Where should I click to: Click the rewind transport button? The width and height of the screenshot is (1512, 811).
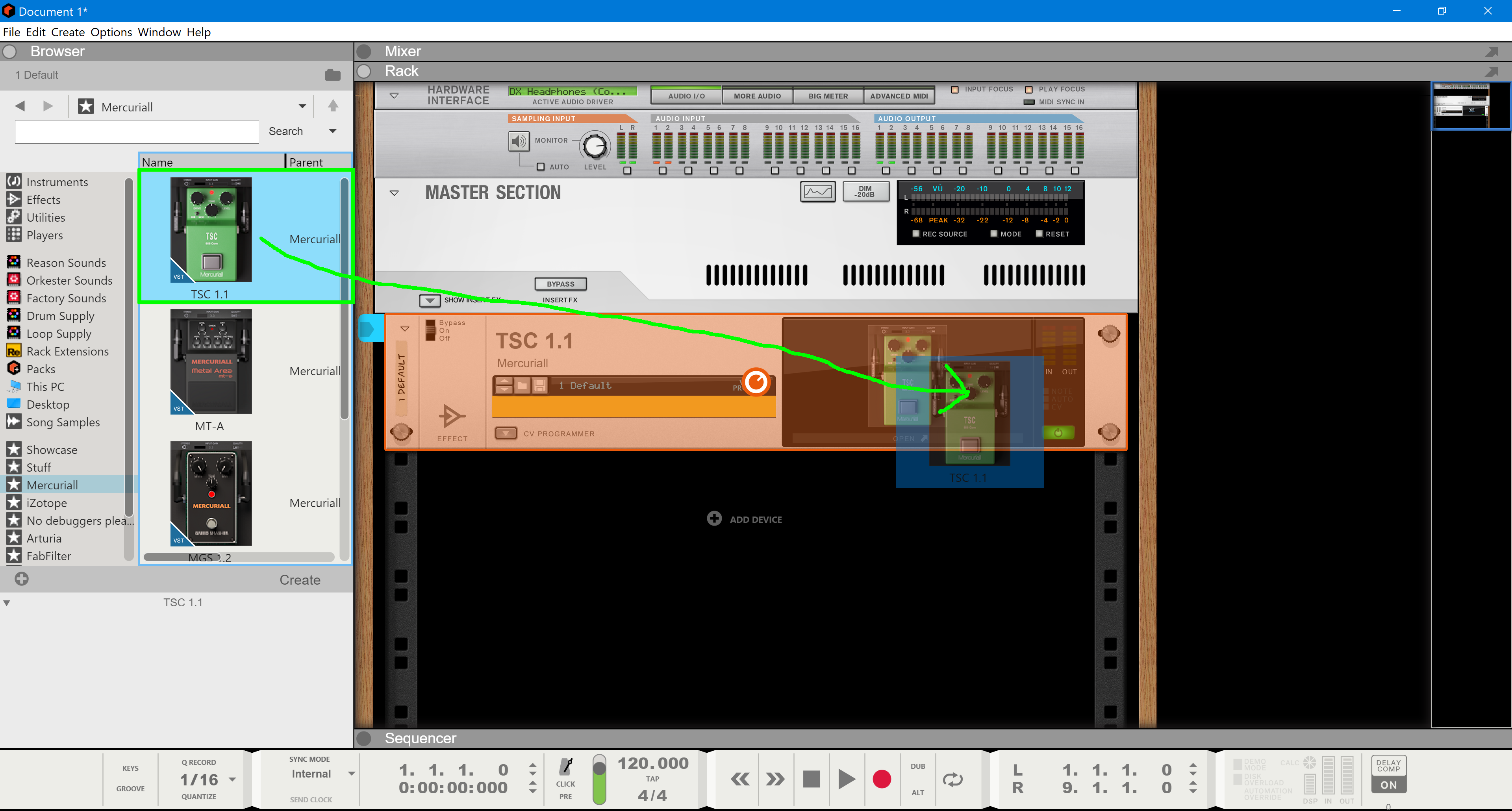point(739,780)
